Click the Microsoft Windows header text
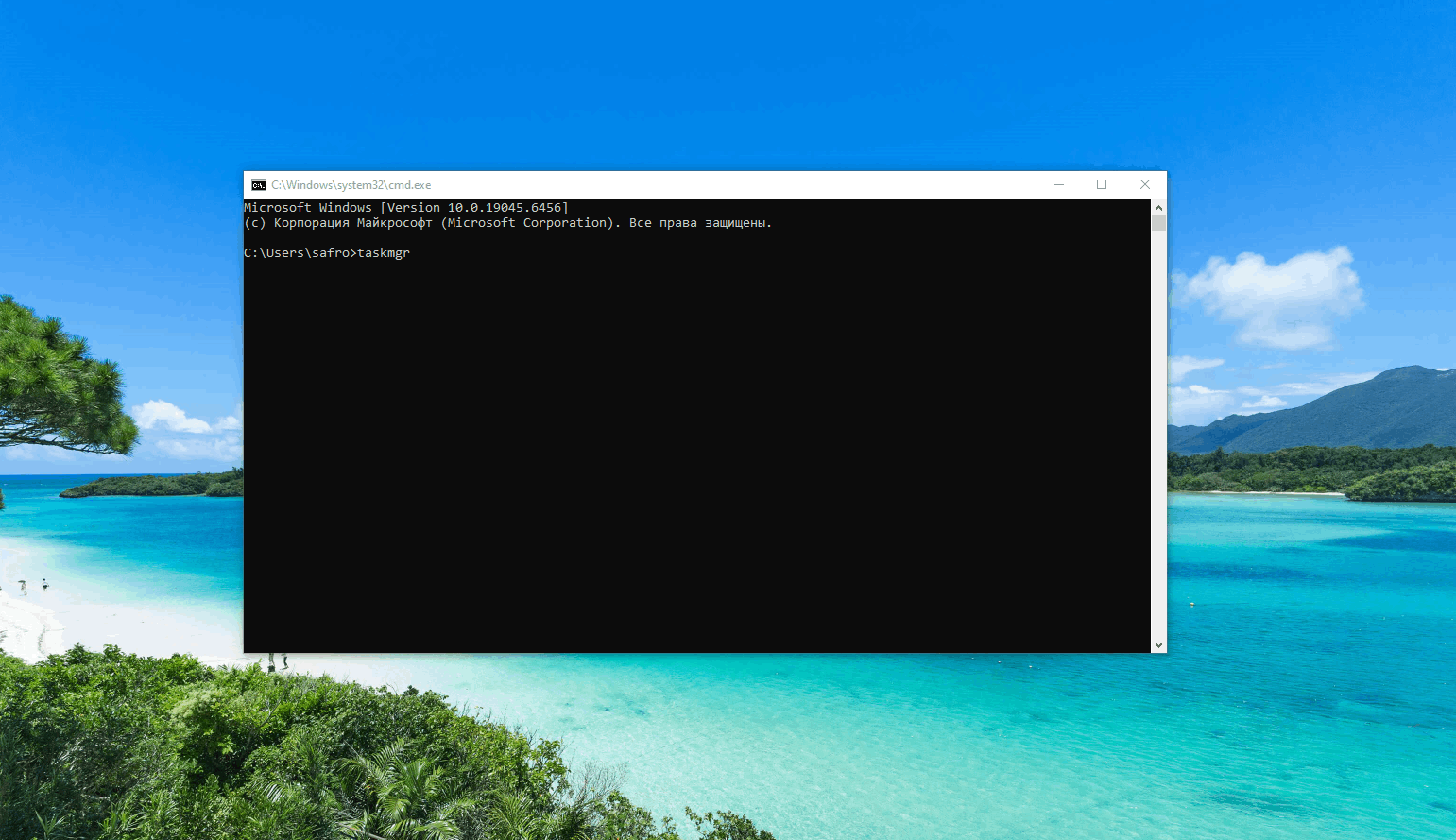 coord(308,208)
